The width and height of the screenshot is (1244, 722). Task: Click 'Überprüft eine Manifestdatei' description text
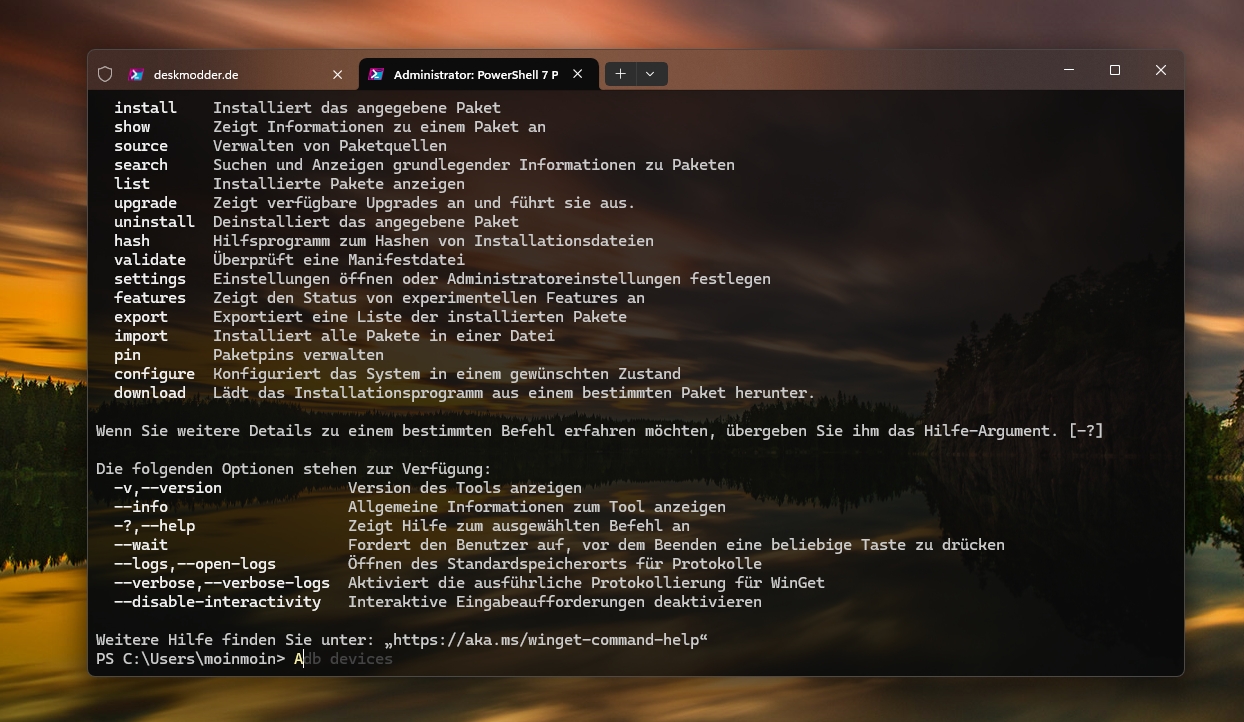point(339,260)
